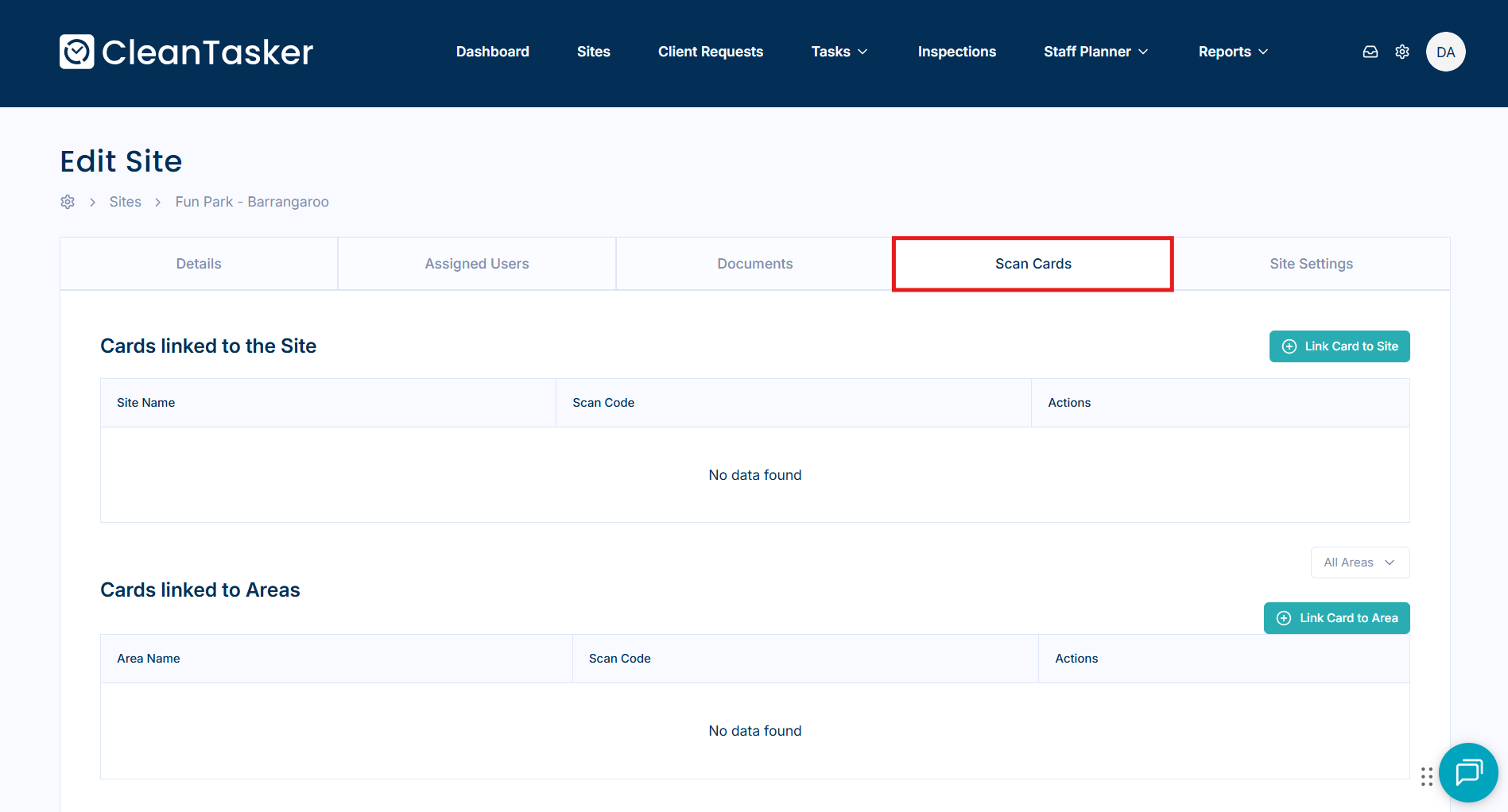Expand the Staff Planner menu
Viewport: 1508px width, 812px height.
click(1095, 52)
